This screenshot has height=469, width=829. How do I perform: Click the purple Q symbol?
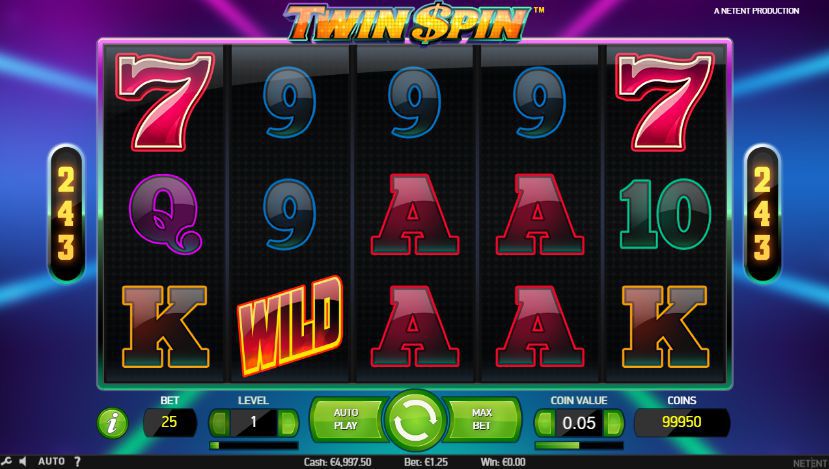click(165, 215)
